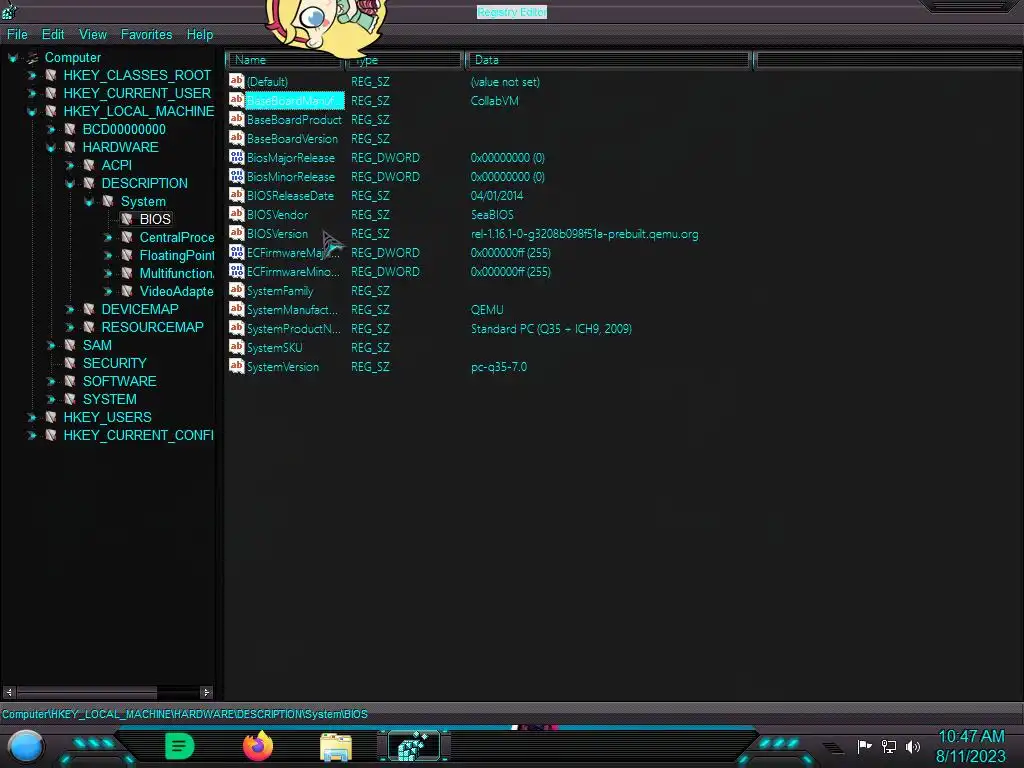Launch Firefox from the taskbar

click(x=258, y=746)
